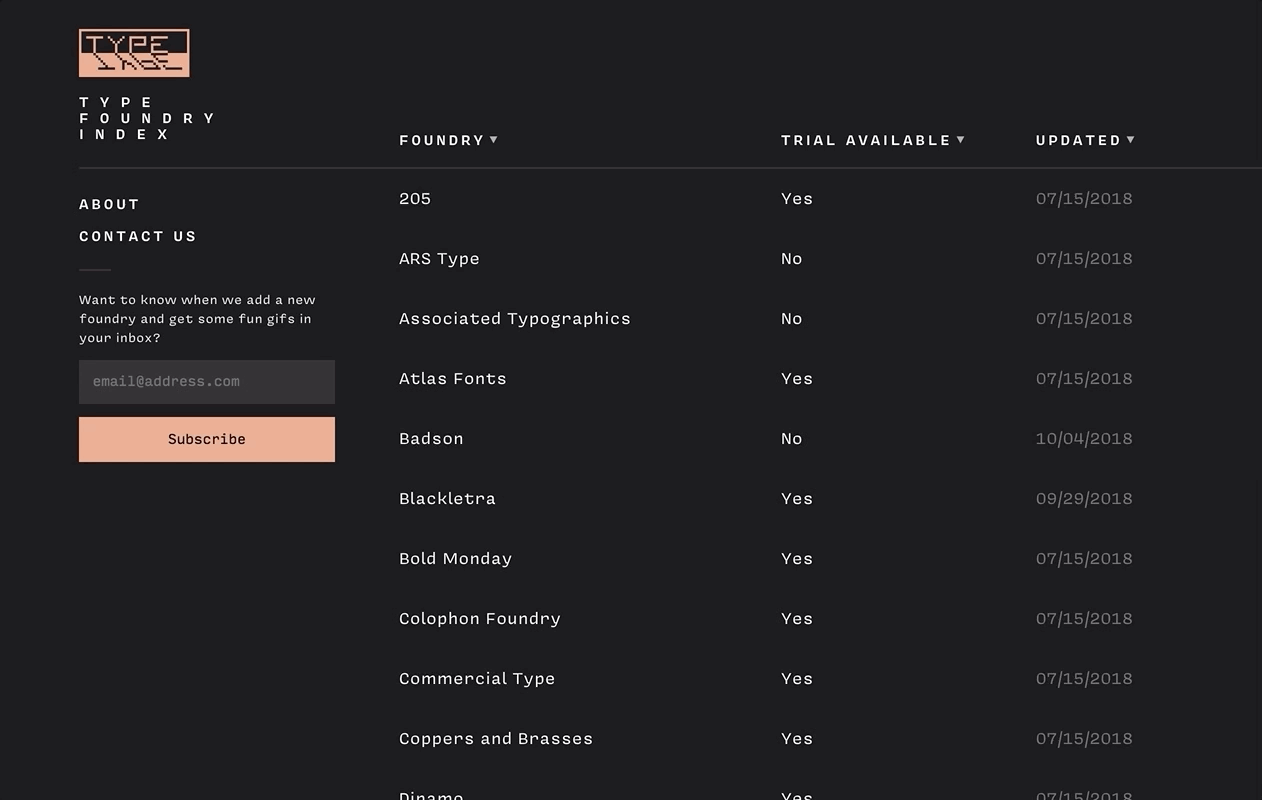This screenshot has width=1262, height=800.
Task: Open Bold Monday foundry link
Action: pyautogui.click(x=455, y=559)
